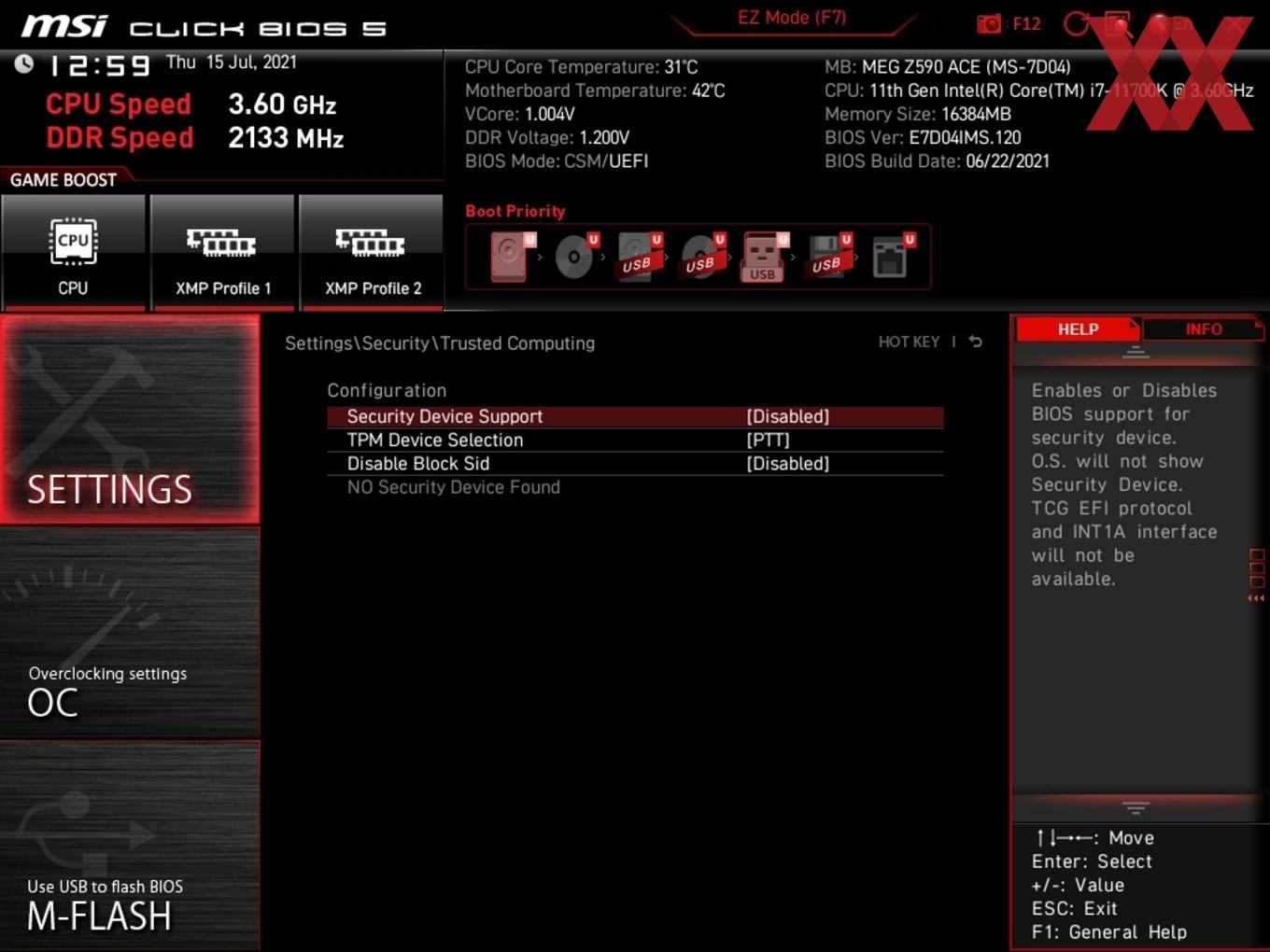Switch to the HELP tab
The height and width of the screenshot is (952, 1270).
click(x=1078, y=329)
